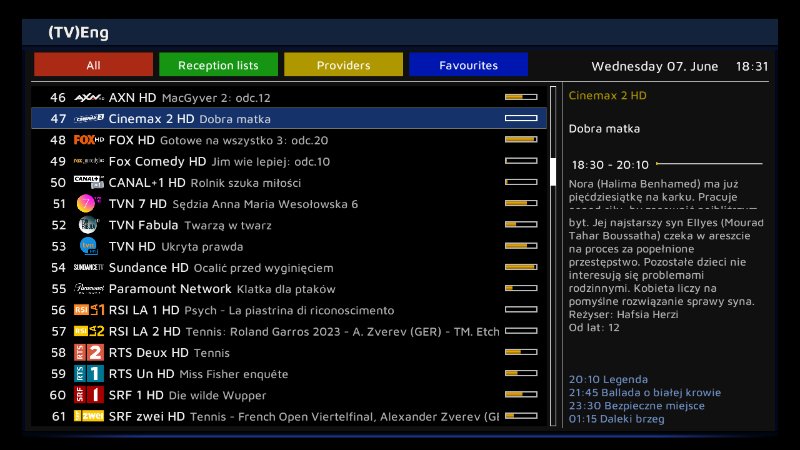Click the Paramount Network channel logo
The height and width of the screenshot is (450, 800).
(89, 289)
